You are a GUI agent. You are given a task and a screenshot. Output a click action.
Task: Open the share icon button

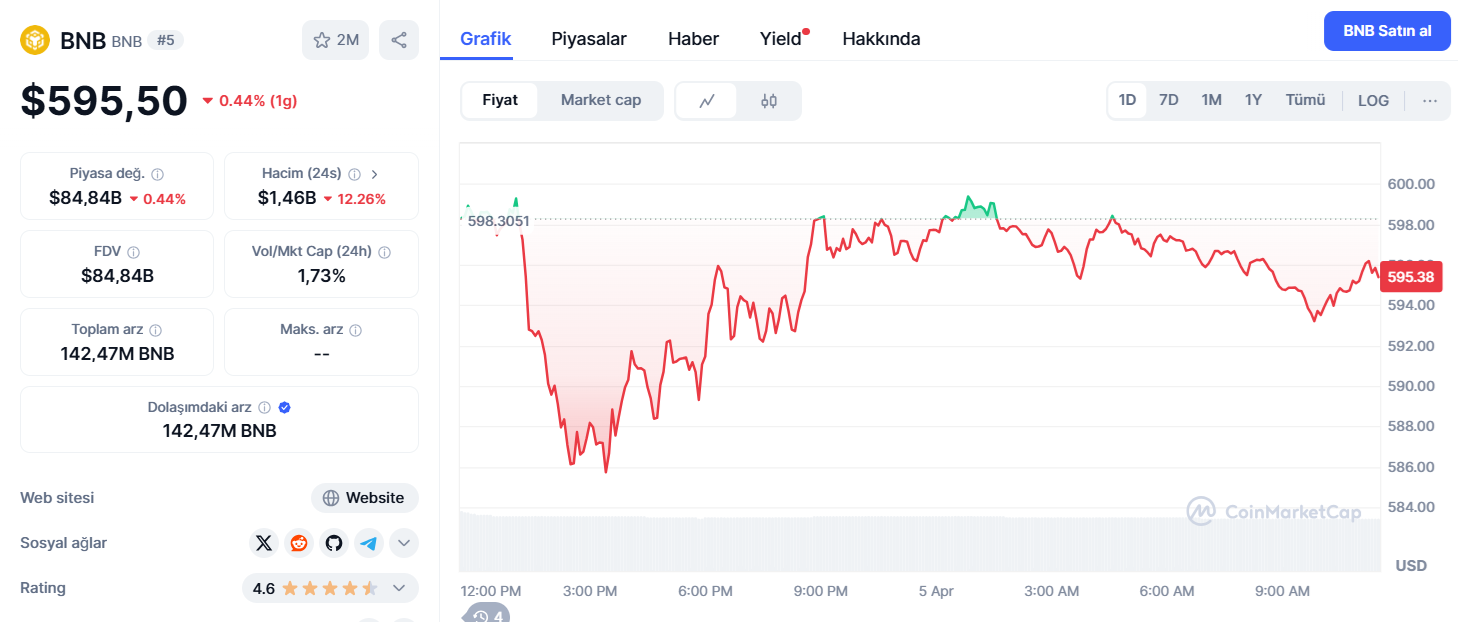pos(399,40)
